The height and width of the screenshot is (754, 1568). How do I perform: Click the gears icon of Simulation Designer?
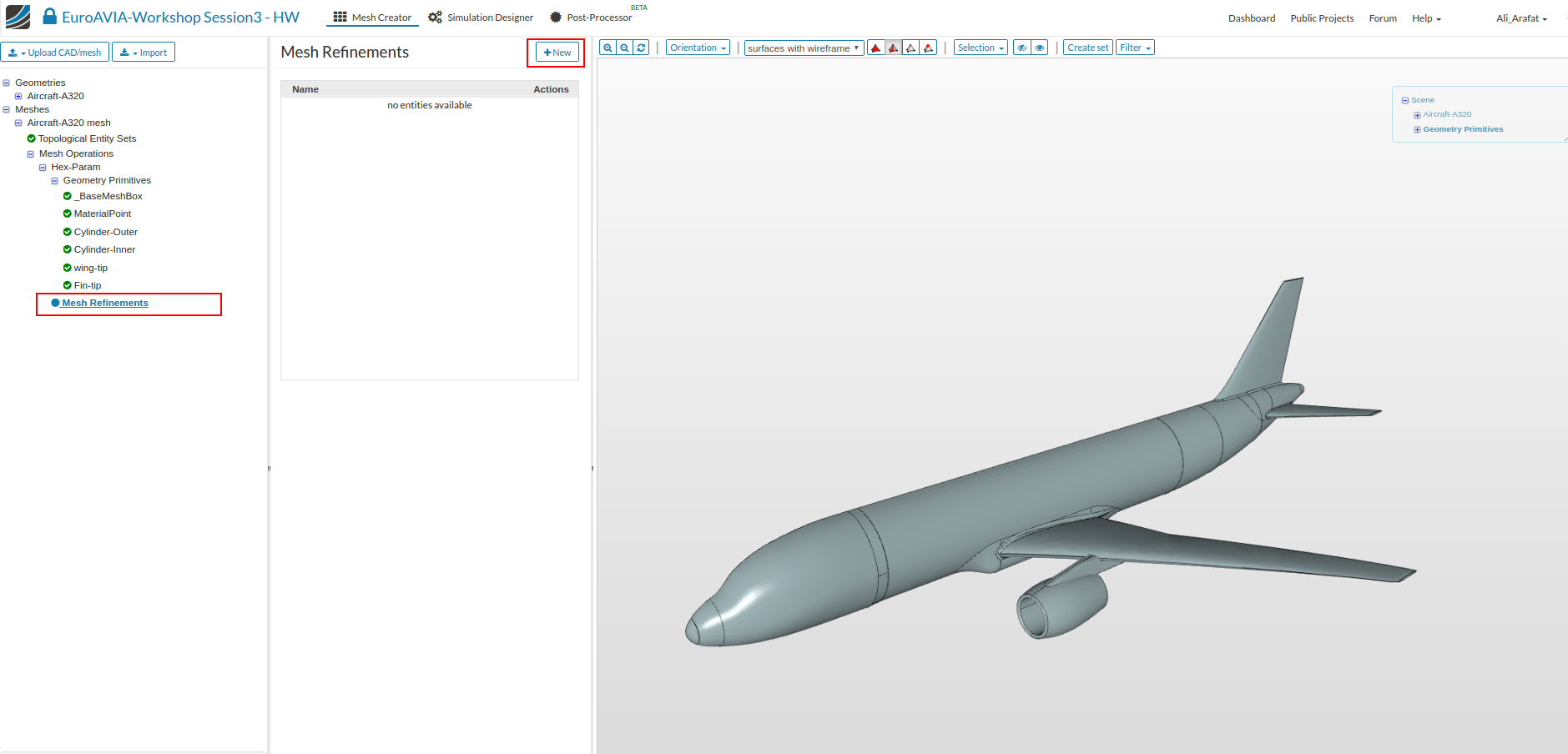435,17
